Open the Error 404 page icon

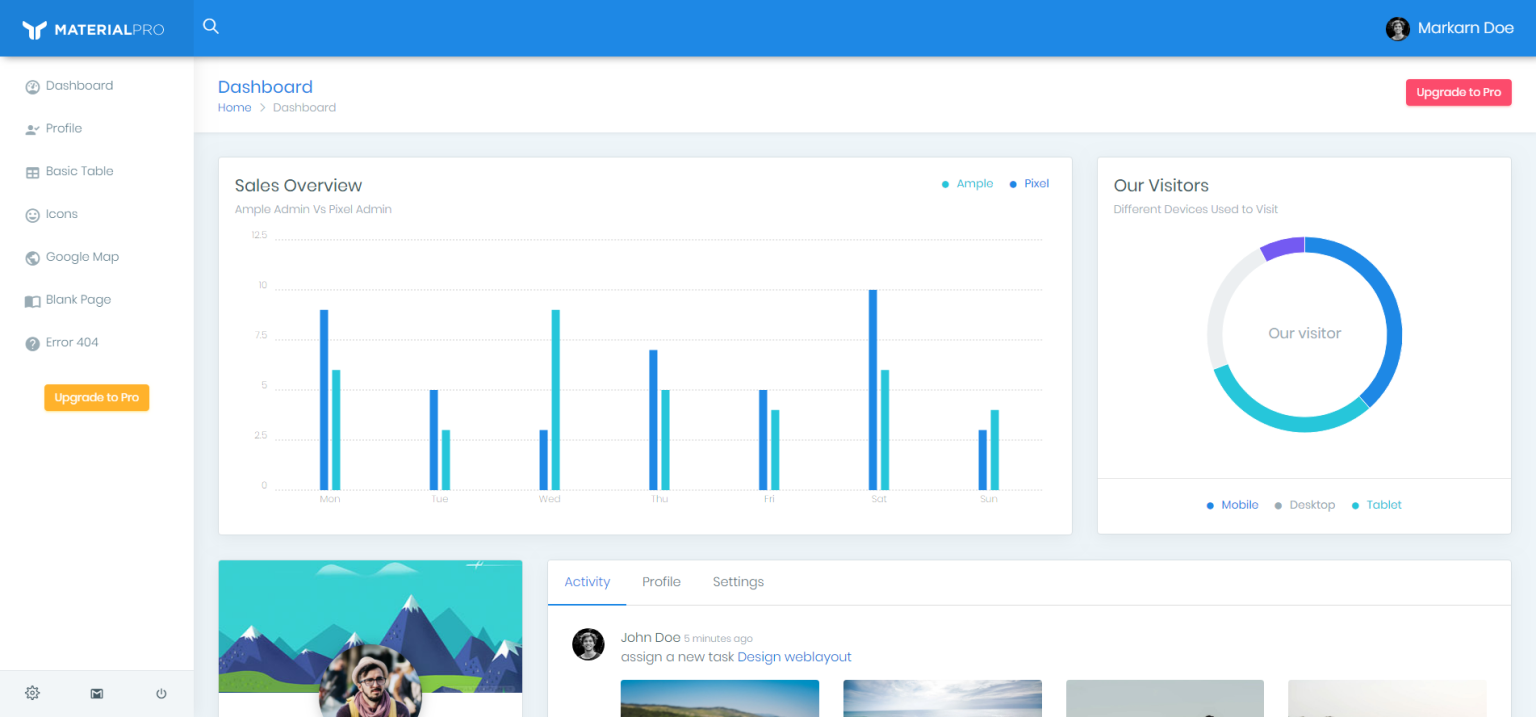tap(30, 342)
